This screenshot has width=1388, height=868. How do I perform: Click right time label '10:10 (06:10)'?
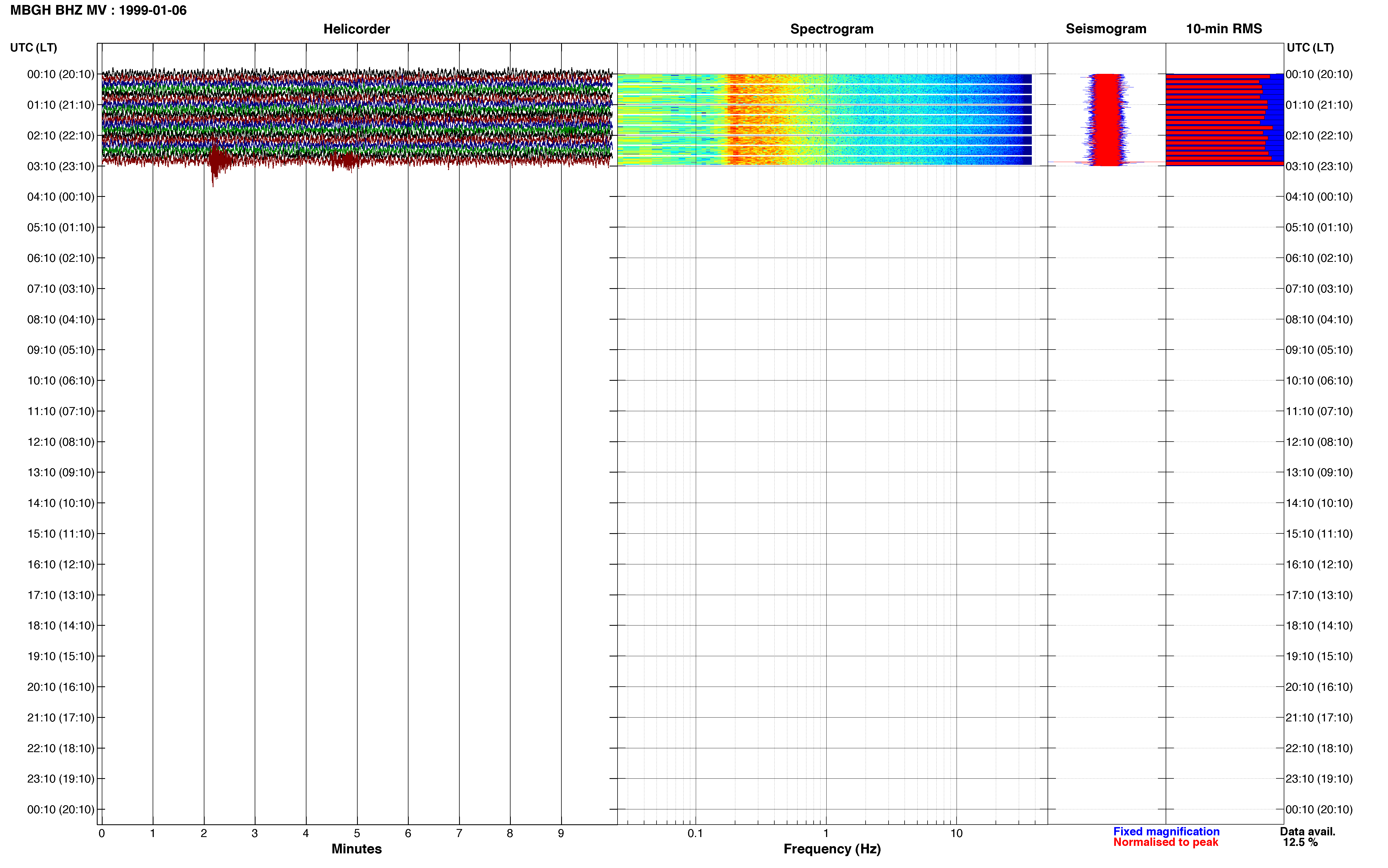(1319, 380)
